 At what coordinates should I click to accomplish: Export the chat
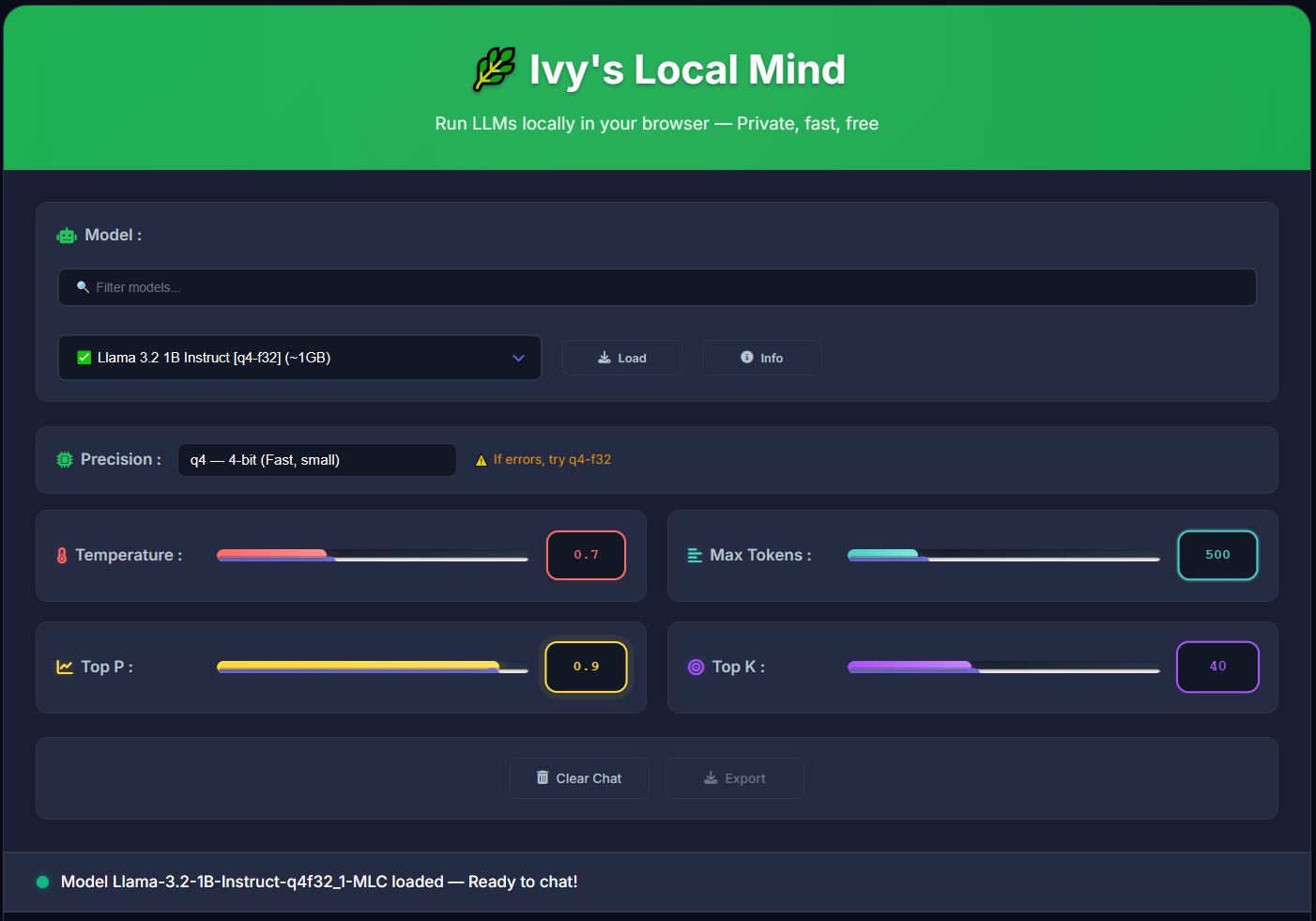[x=735, y=778]
